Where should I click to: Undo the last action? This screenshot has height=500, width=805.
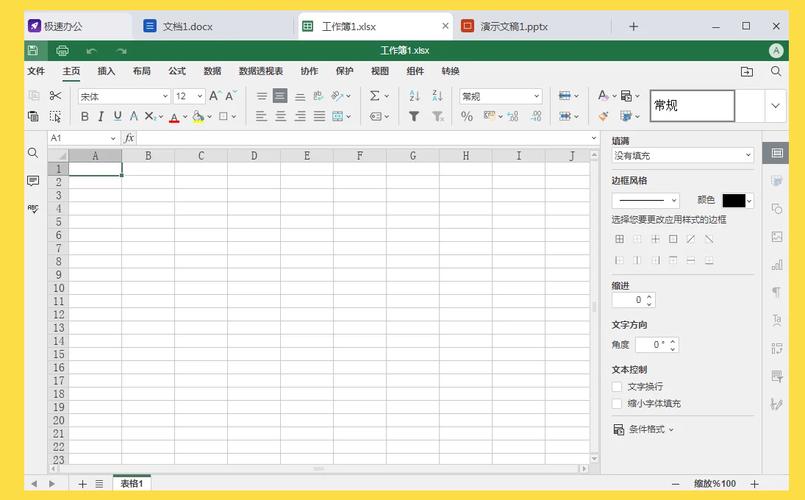pos(92,51)
